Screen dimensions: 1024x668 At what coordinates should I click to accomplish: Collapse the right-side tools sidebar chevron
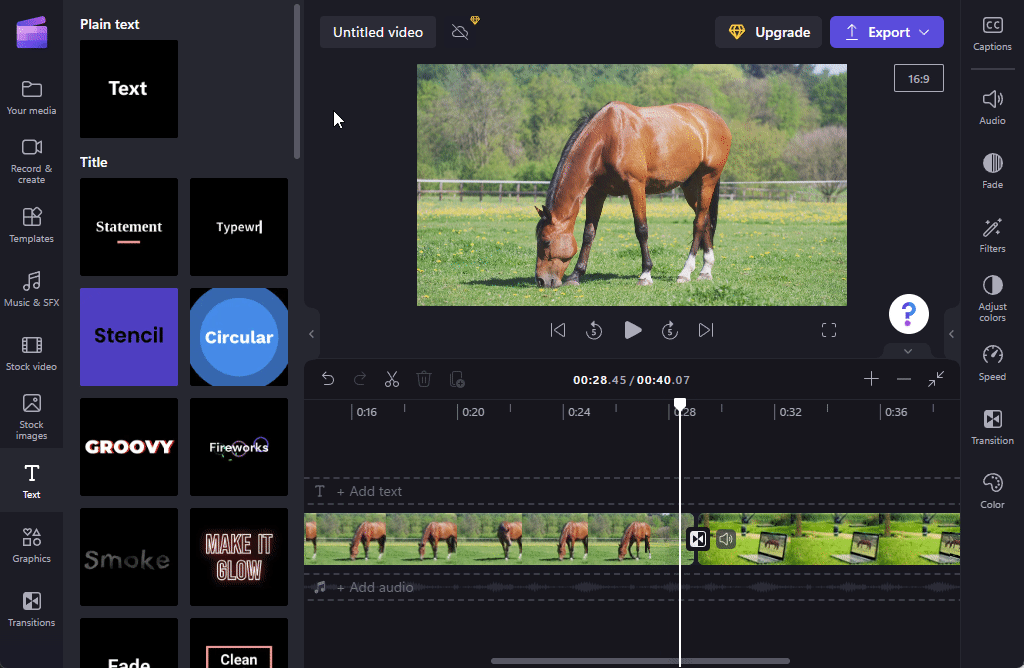(x=951, y=334)
